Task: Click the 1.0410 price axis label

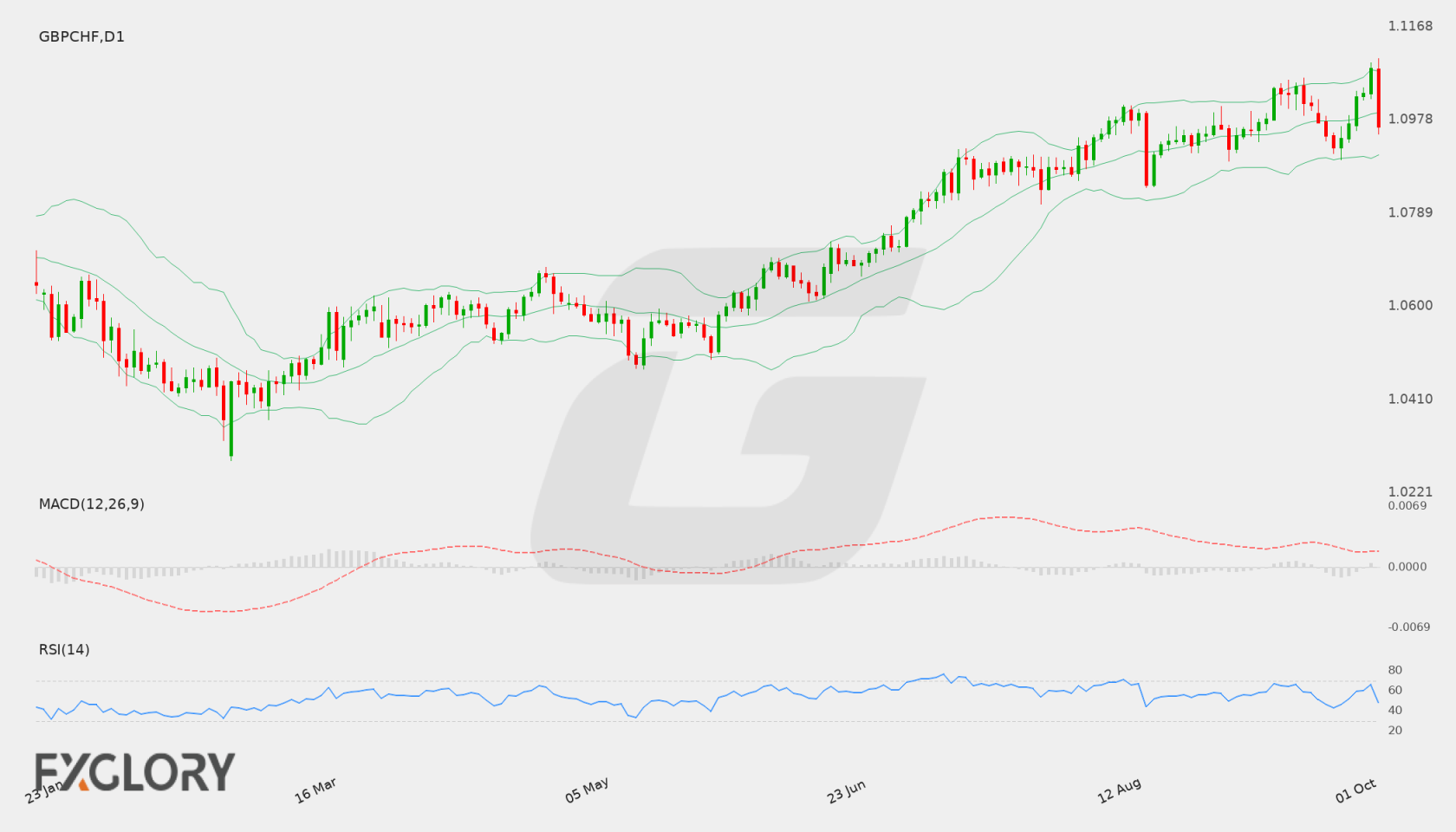Action: (1410, 399)
